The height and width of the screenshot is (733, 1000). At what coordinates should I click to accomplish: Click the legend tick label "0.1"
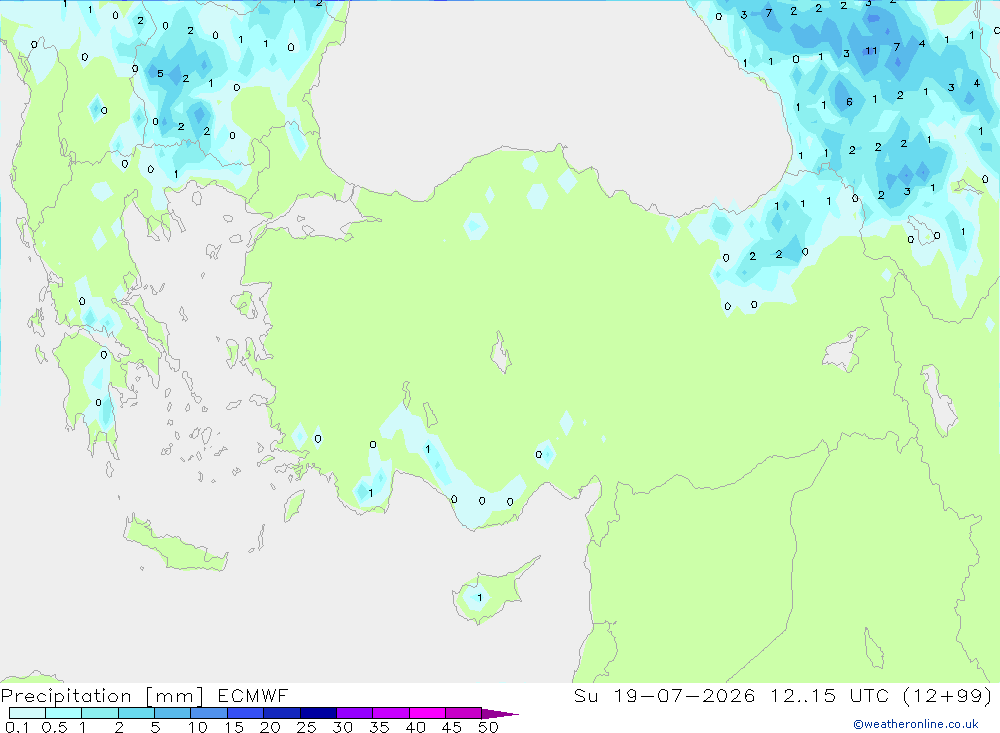pos(17,727)
